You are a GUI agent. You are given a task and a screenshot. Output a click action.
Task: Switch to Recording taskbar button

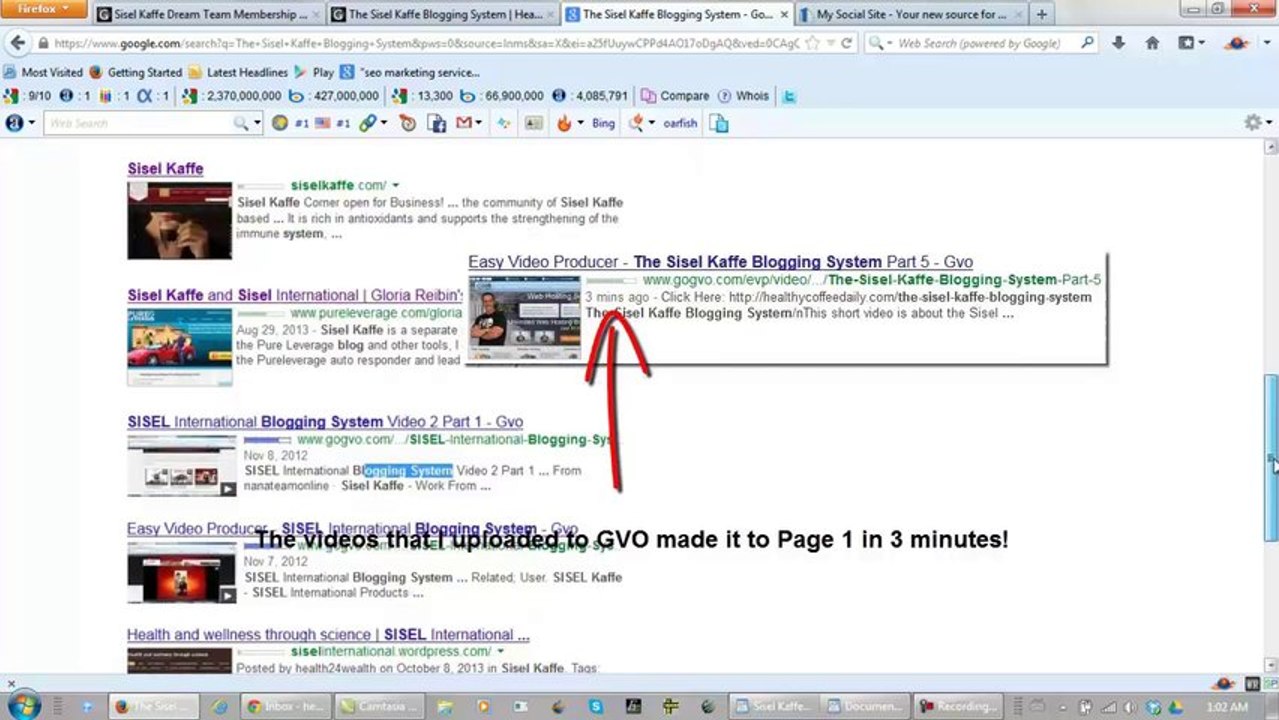[x=958, y=706]
